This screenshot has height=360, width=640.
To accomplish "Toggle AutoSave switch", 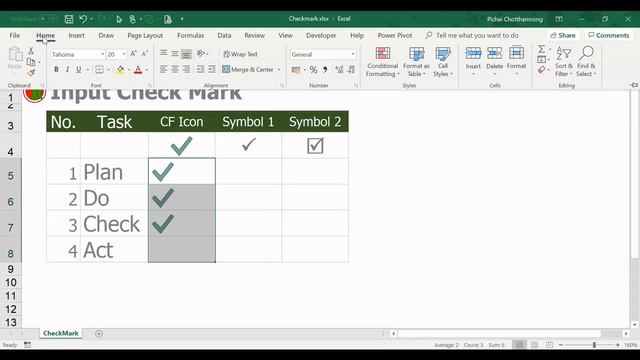I will click(48, 19).
